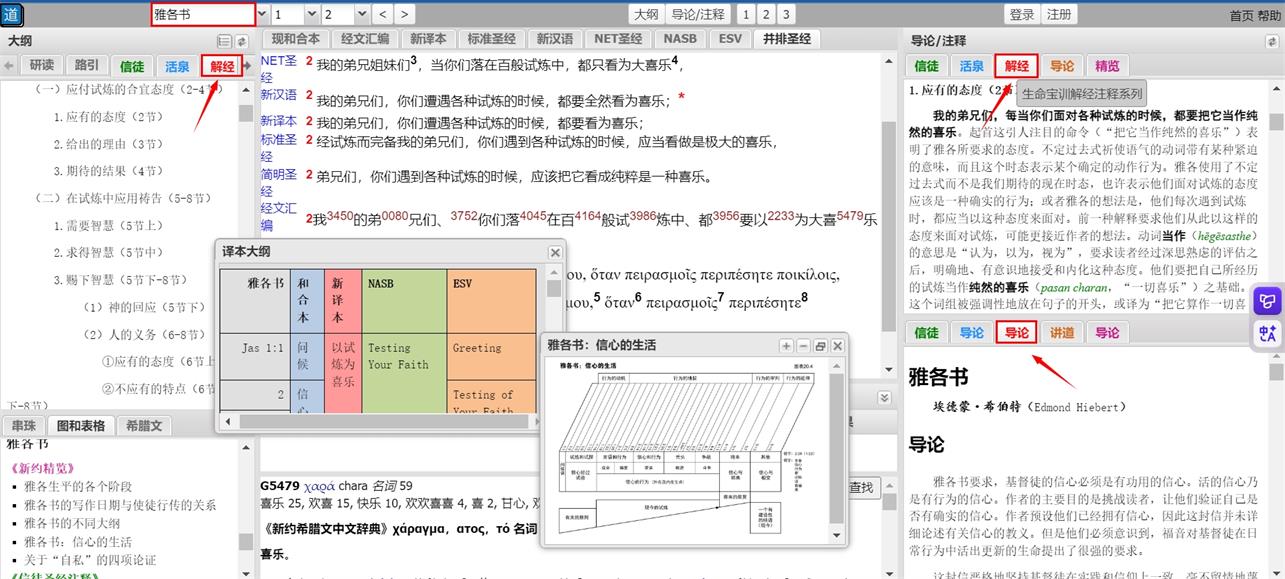Go to next verse with > button
The width and height of the screenshot is (1285, 579).
pos(404,14)
